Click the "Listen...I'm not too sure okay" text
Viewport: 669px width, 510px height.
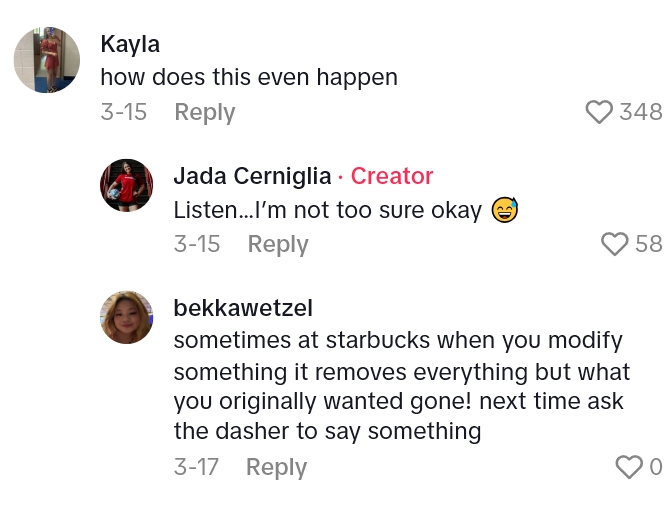coord(328,211)
